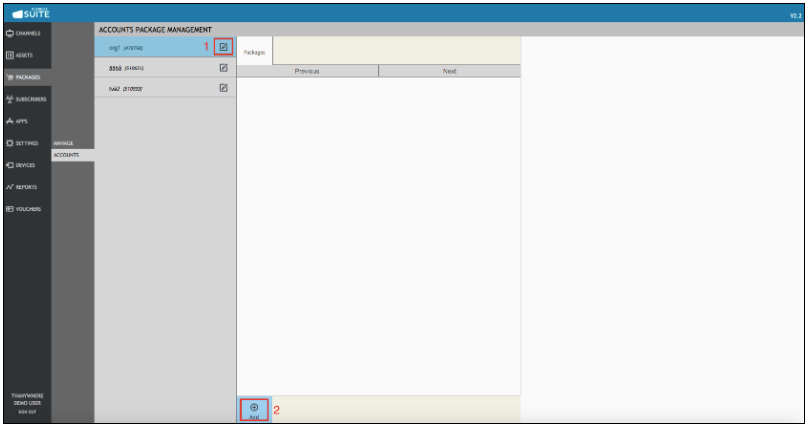
Task: Click the Suite logo in header
Action: (31, 13)
